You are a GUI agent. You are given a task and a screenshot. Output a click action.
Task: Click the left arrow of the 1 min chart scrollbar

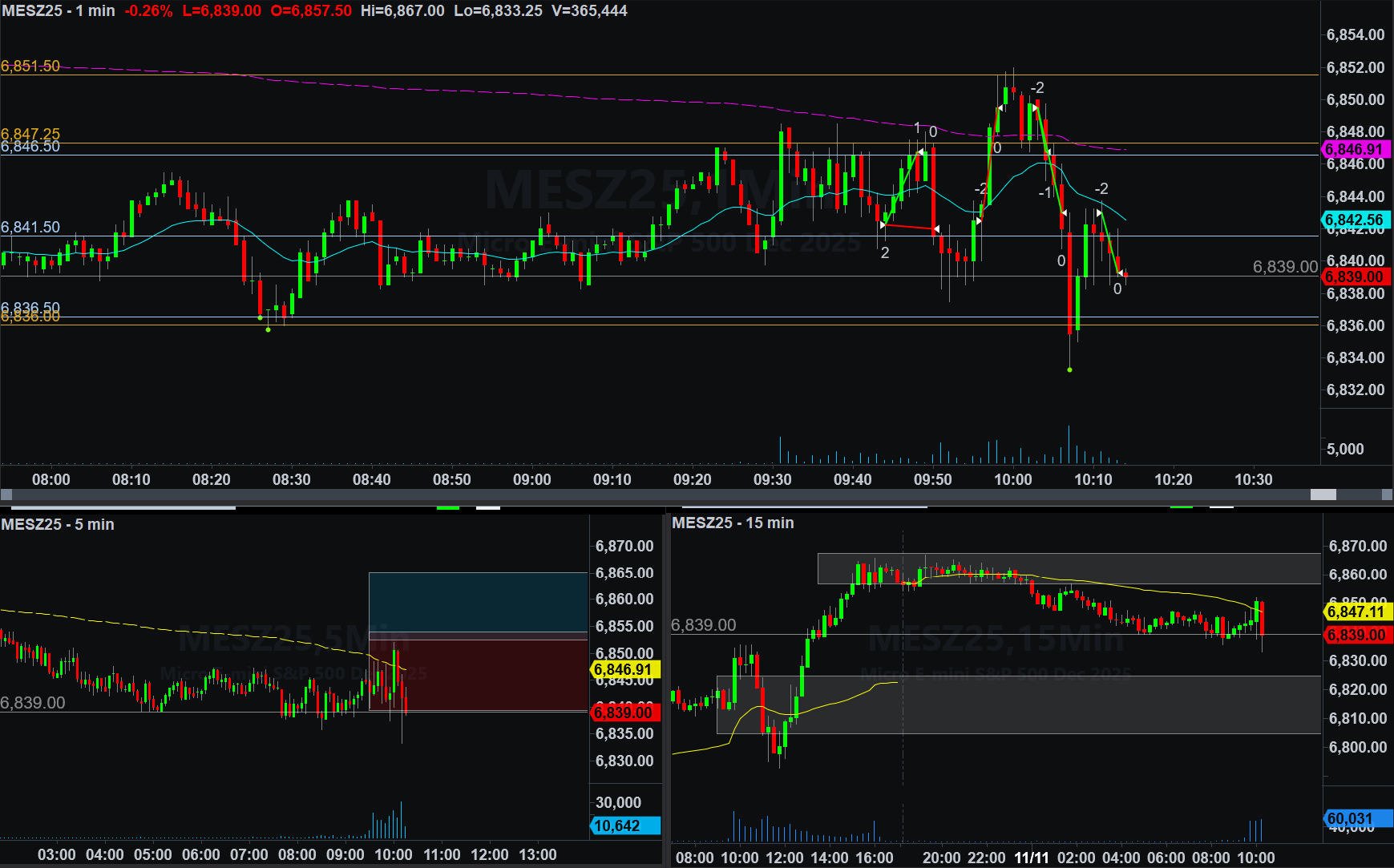[6, 495]
